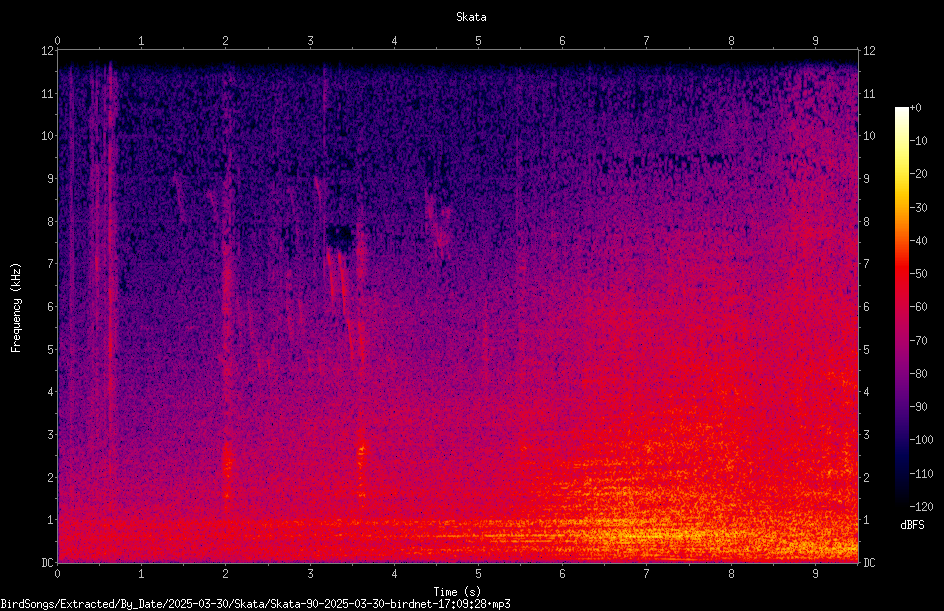Select the "Time (s)" axis label

[457, 592]
